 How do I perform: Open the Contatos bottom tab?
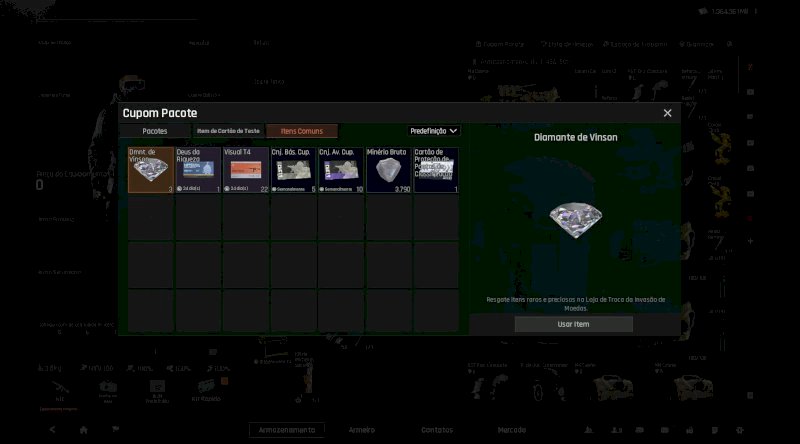[x=436, y=430]
